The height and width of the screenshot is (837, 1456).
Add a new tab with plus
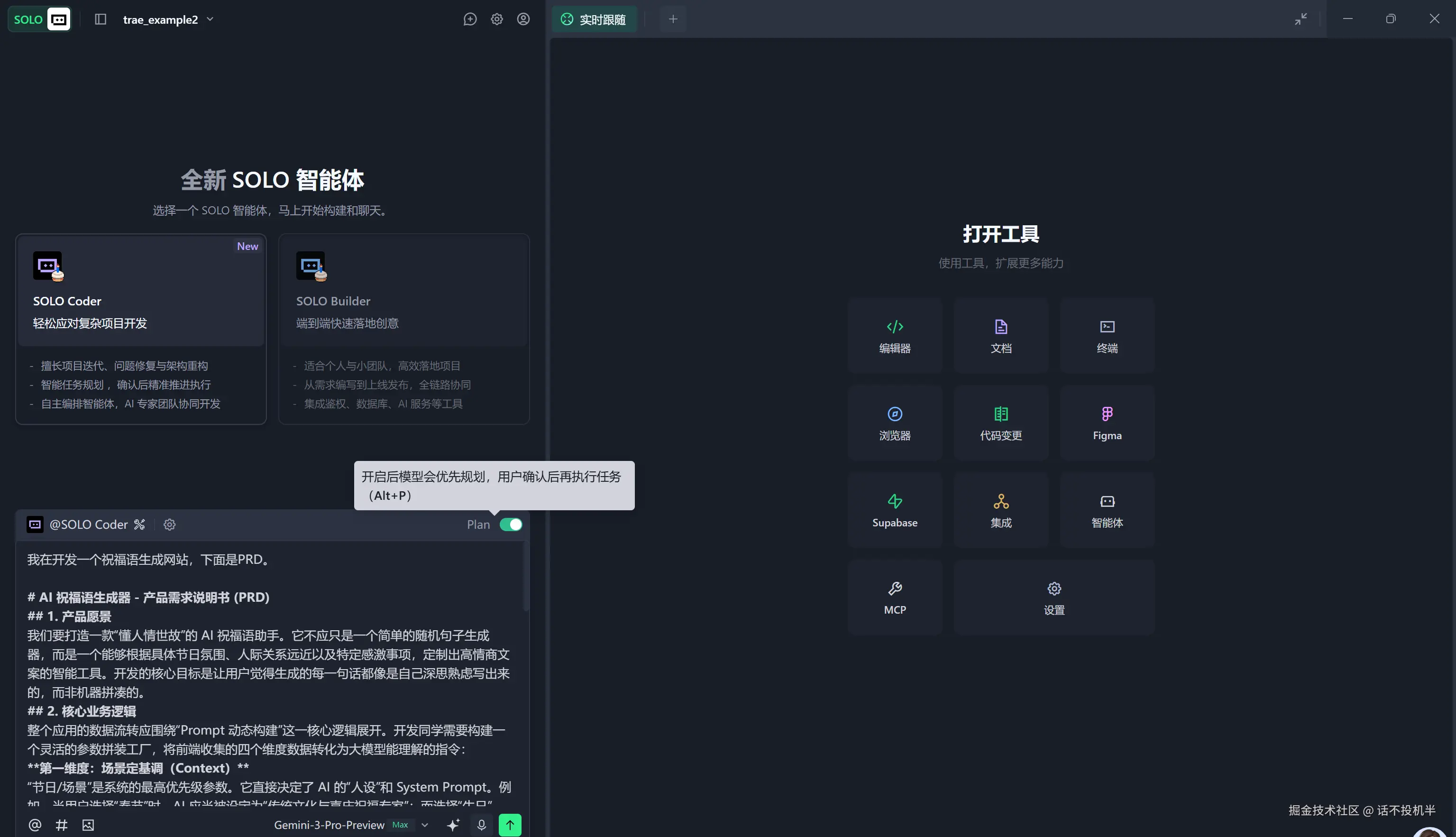coord(673,19)
